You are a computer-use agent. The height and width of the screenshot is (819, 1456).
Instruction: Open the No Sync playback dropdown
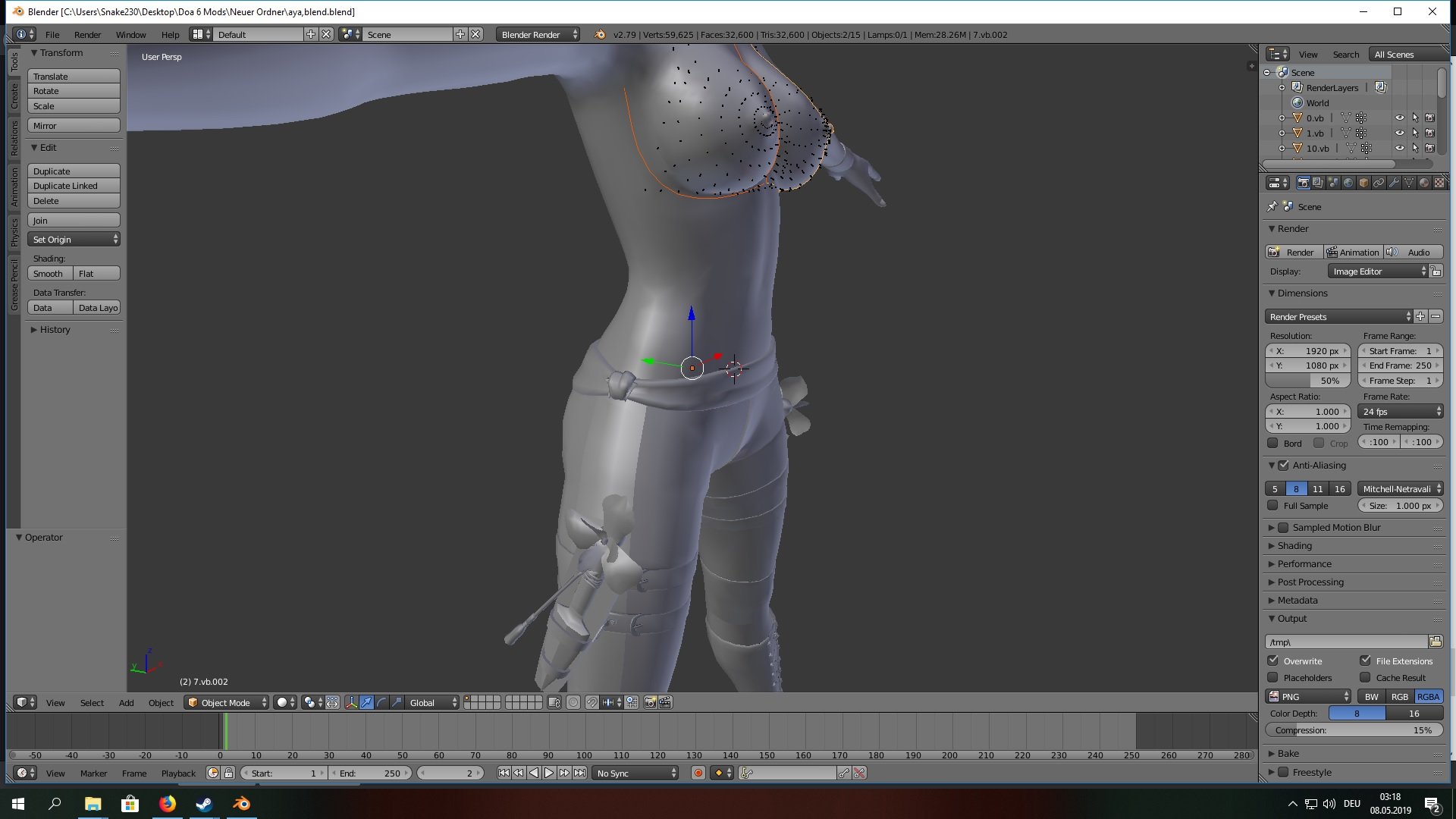pos(635,773)
